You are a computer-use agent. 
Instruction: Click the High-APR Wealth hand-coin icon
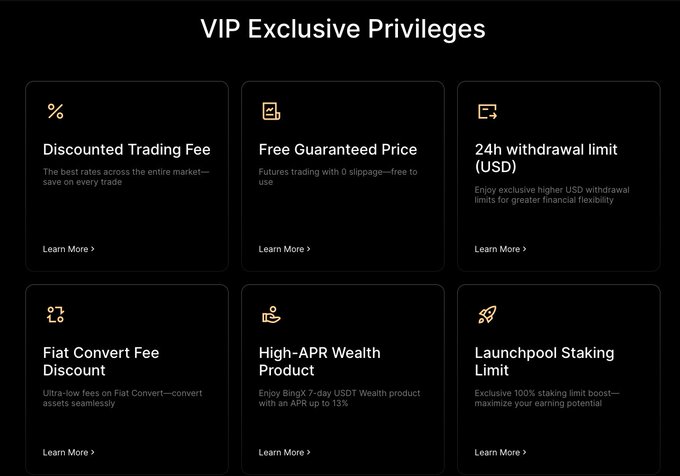[x=271, y=315]
